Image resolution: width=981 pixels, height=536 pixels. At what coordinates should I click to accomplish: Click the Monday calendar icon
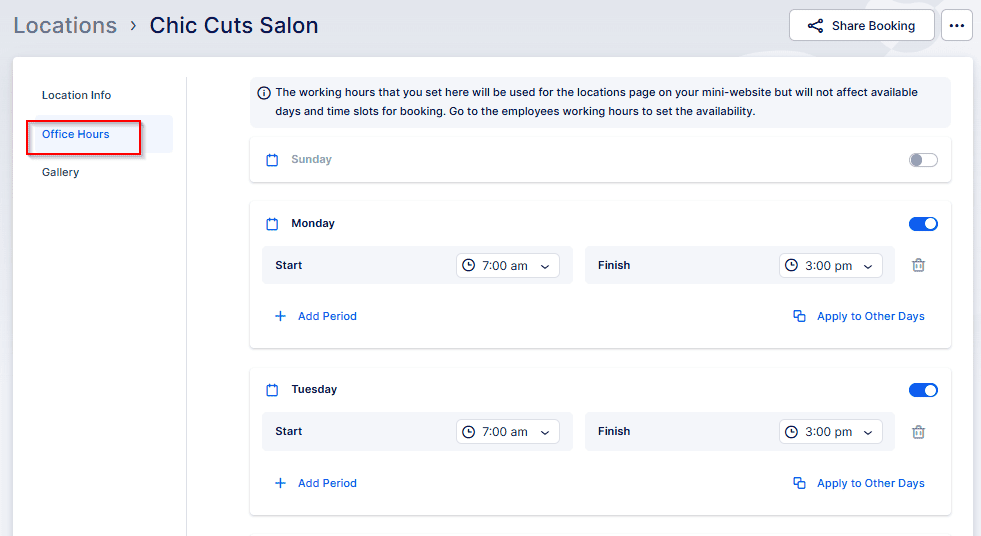[272, 224]
